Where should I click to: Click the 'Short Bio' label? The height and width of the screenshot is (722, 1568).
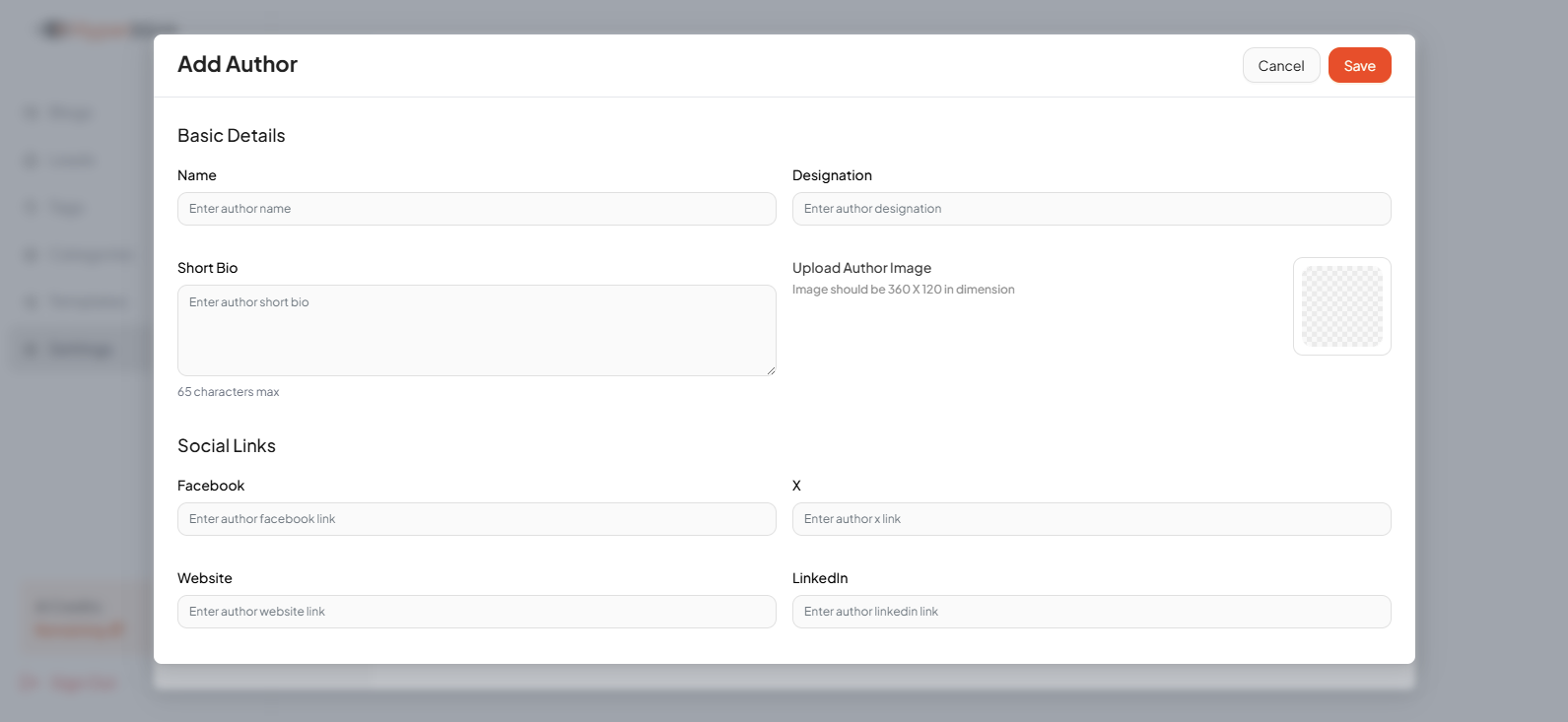pyautogui.click(x=208, y=268)
